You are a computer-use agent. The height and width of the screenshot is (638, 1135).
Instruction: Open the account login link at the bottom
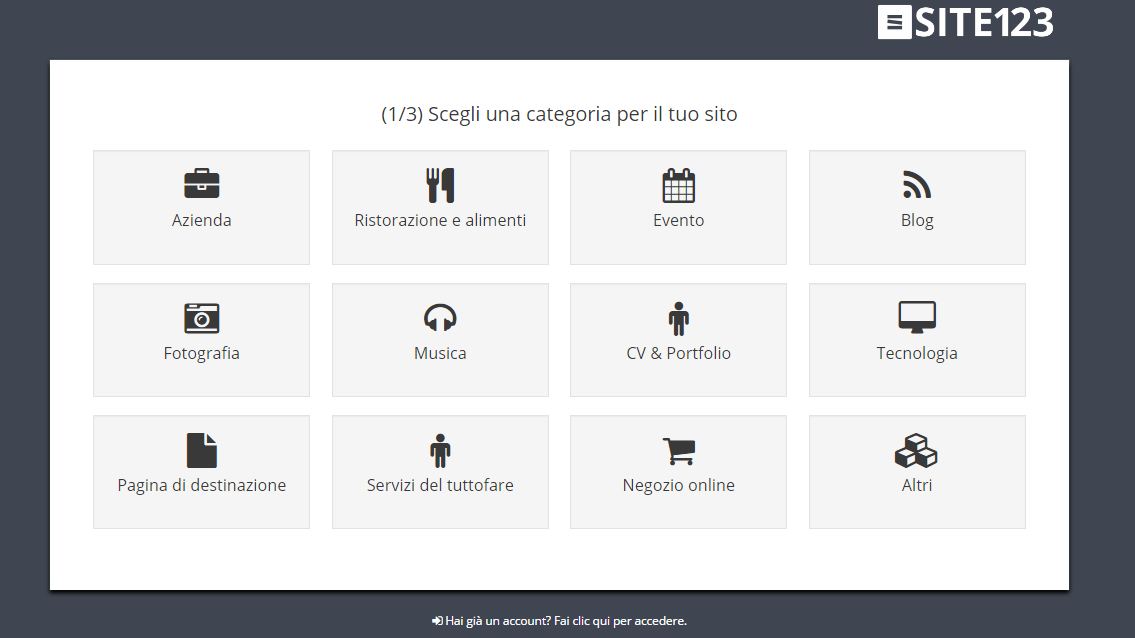(x=566, y=621)
